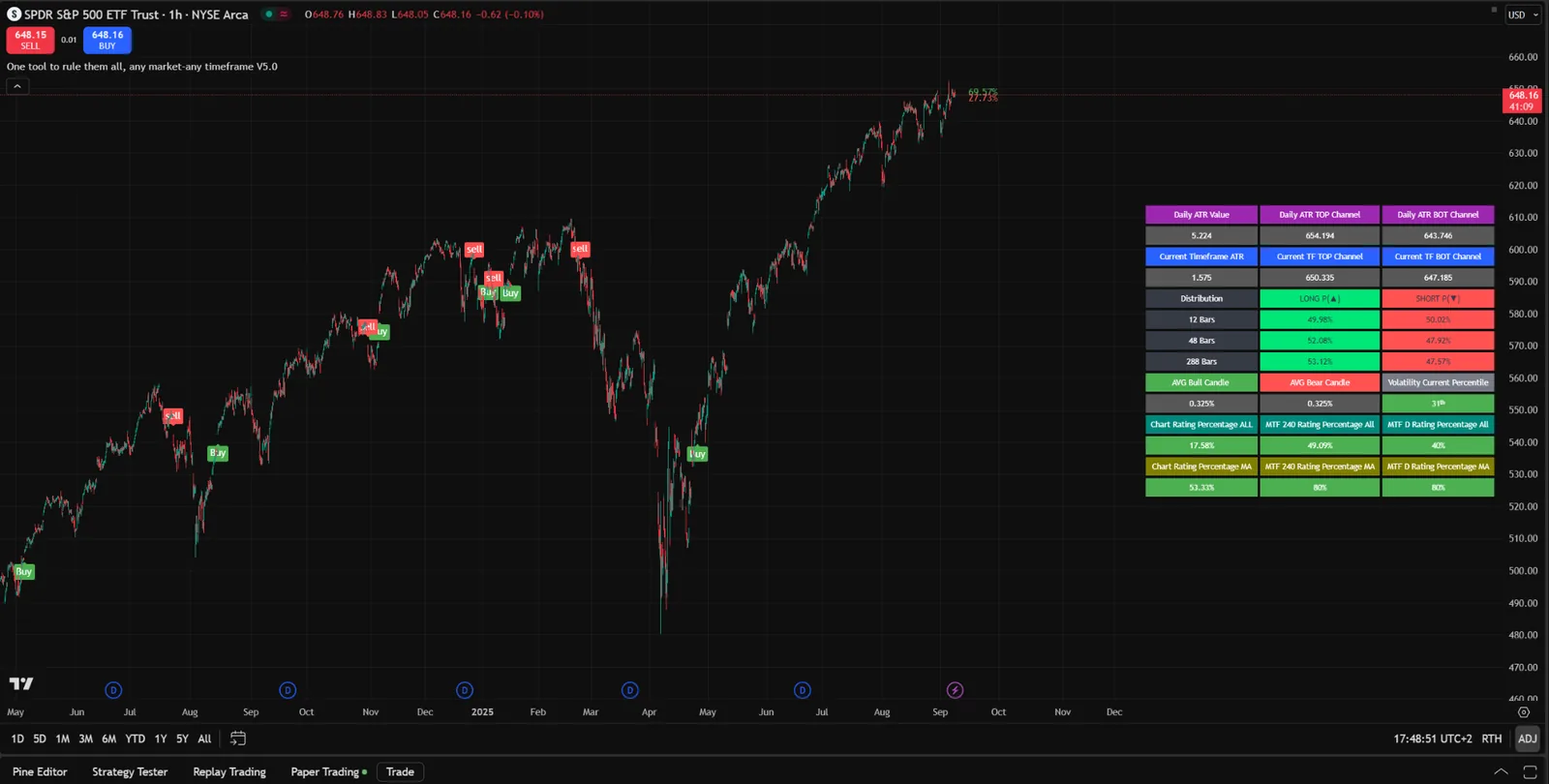The width and height of the screenshot is (1549, 784).
Task: Open the UTC+2 timezone menu
Action: point(1433,739)
